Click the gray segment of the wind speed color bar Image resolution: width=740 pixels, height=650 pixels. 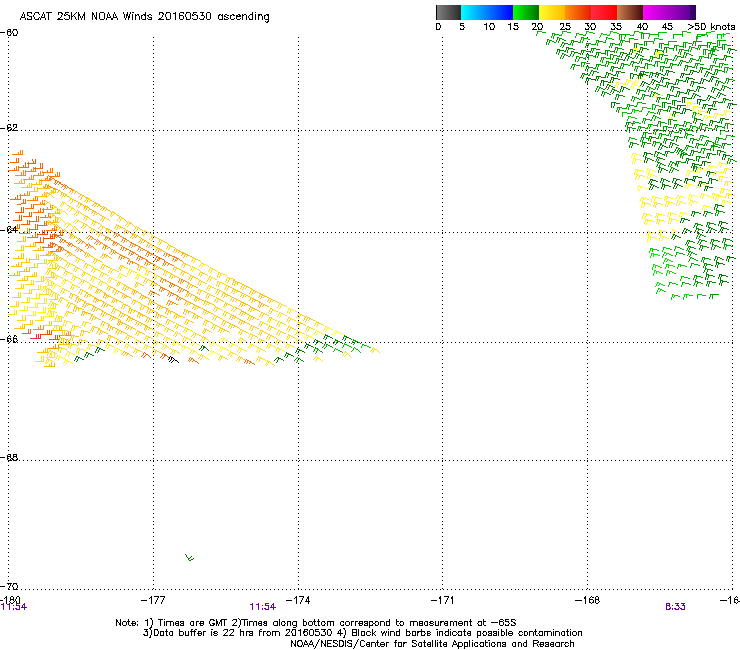tap(448, 12)
